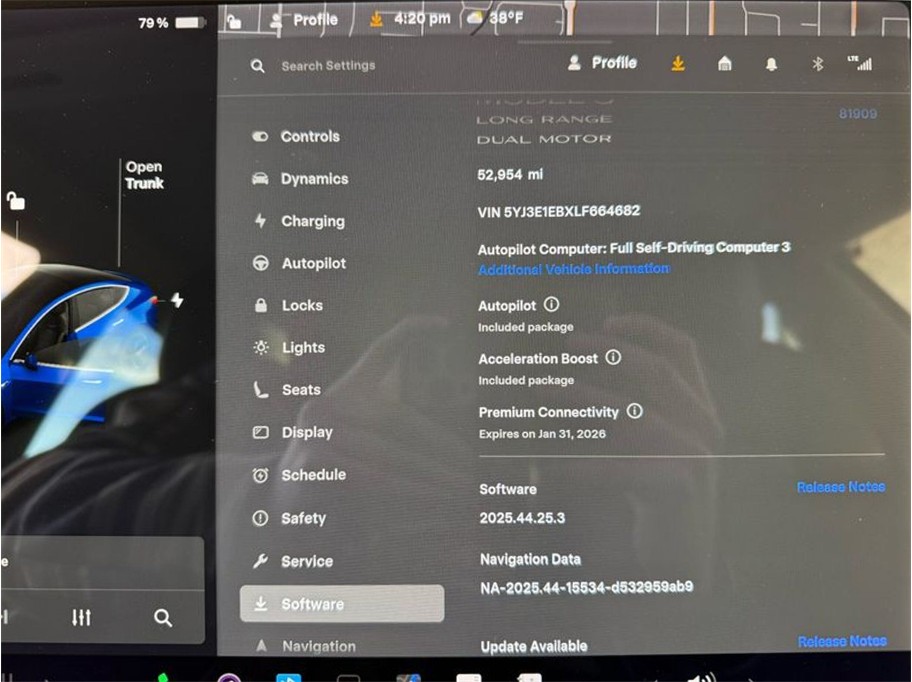The height and width of the screenshot is (682, 912).
Task: Tap the LTE signal strength icon
Action: (860, 63)
